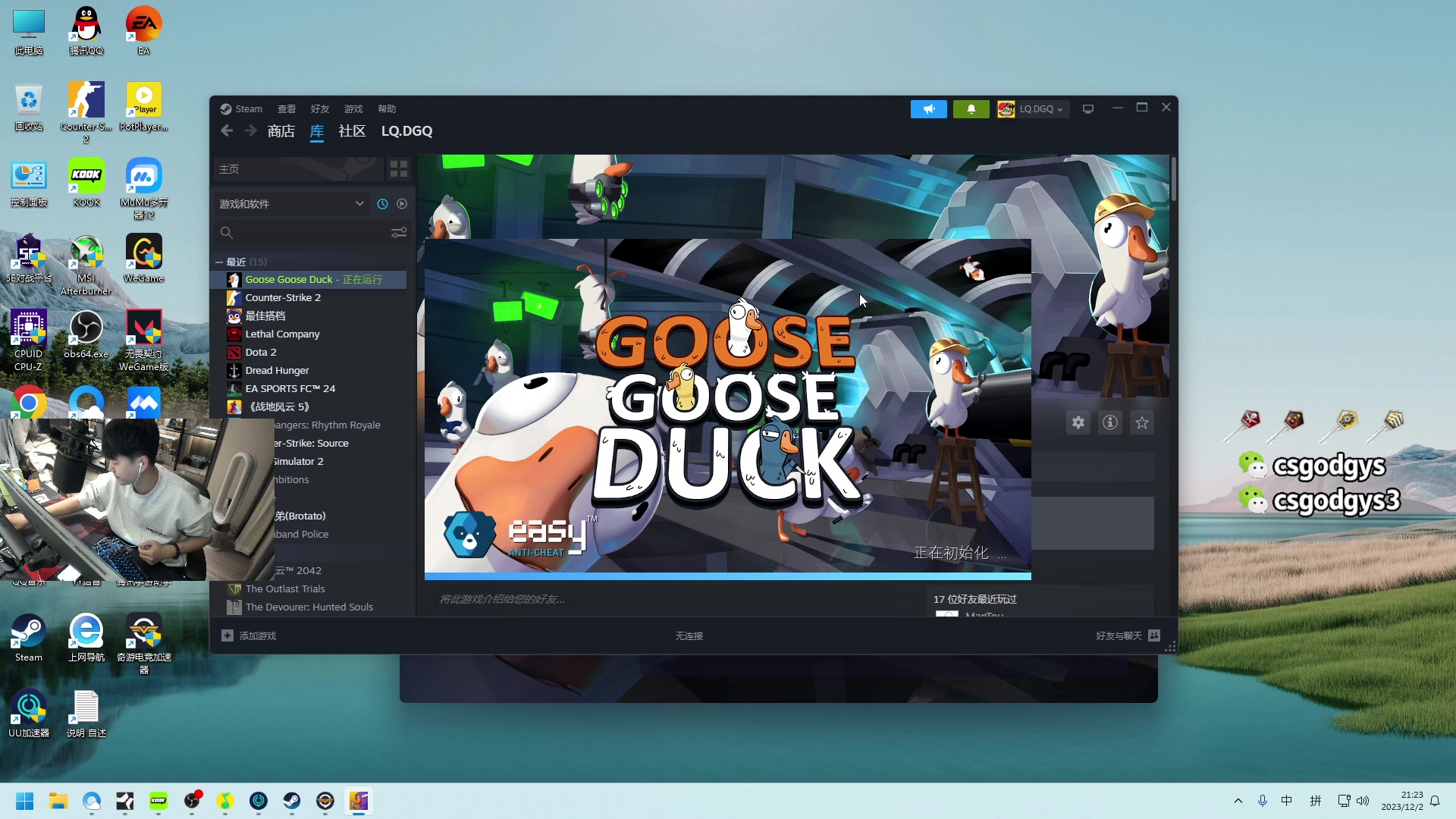Click the 添加游戏 button
1456x819 pixels.
(249, 635)
